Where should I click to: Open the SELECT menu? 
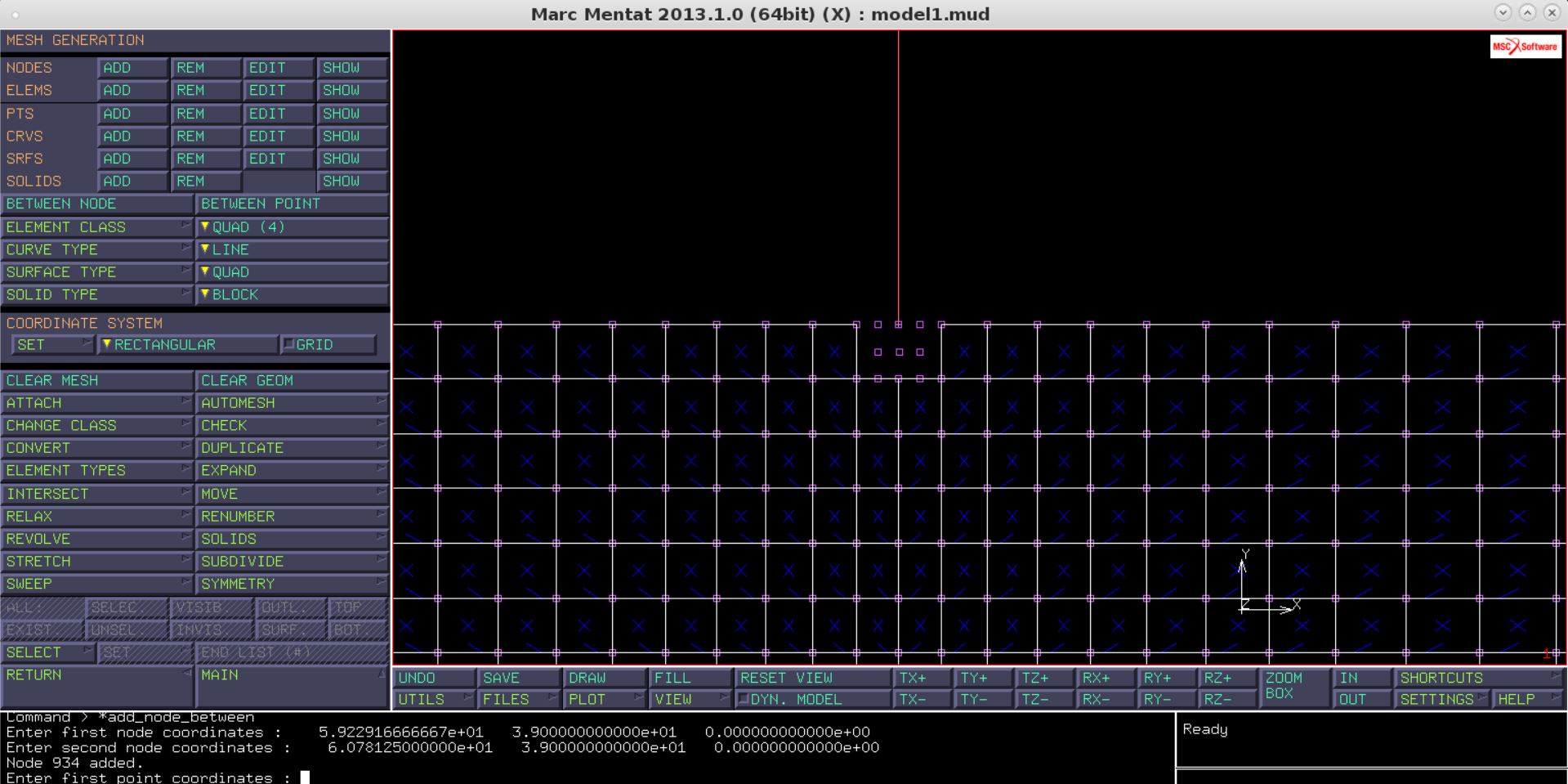[x=48, y=652]
